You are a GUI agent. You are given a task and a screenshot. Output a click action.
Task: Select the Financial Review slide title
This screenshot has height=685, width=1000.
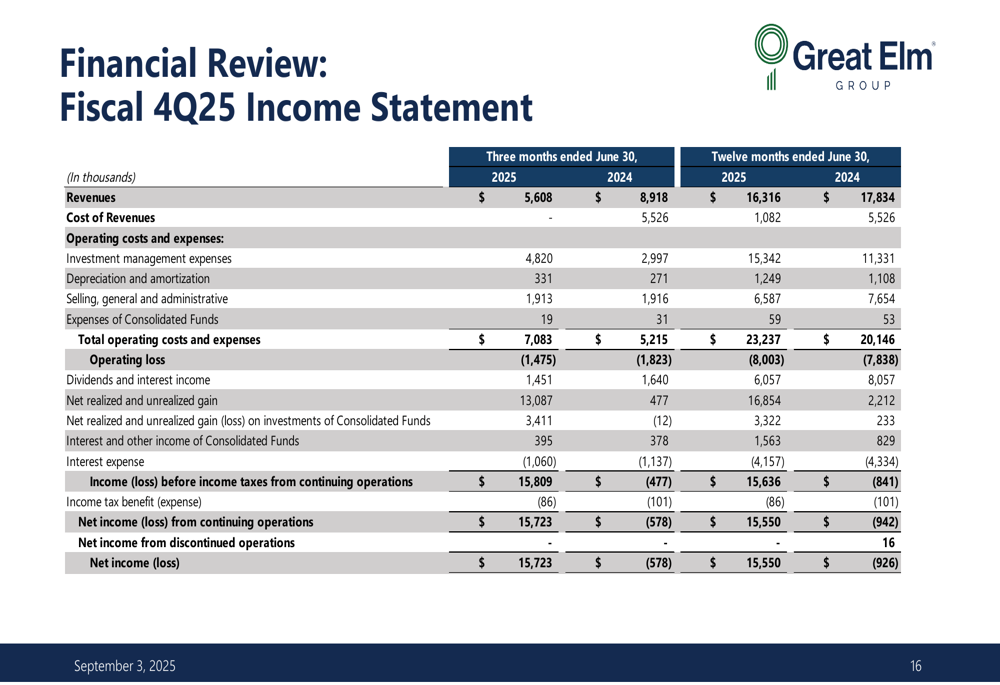[193, 63]
